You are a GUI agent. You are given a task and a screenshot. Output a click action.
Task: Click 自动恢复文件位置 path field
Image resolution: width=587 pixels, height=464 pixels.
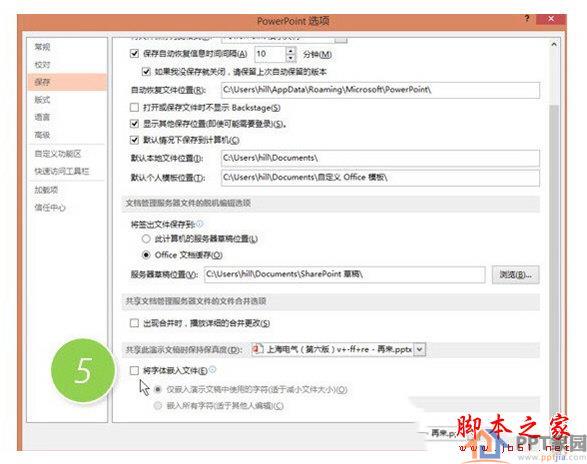pos(380,90)
